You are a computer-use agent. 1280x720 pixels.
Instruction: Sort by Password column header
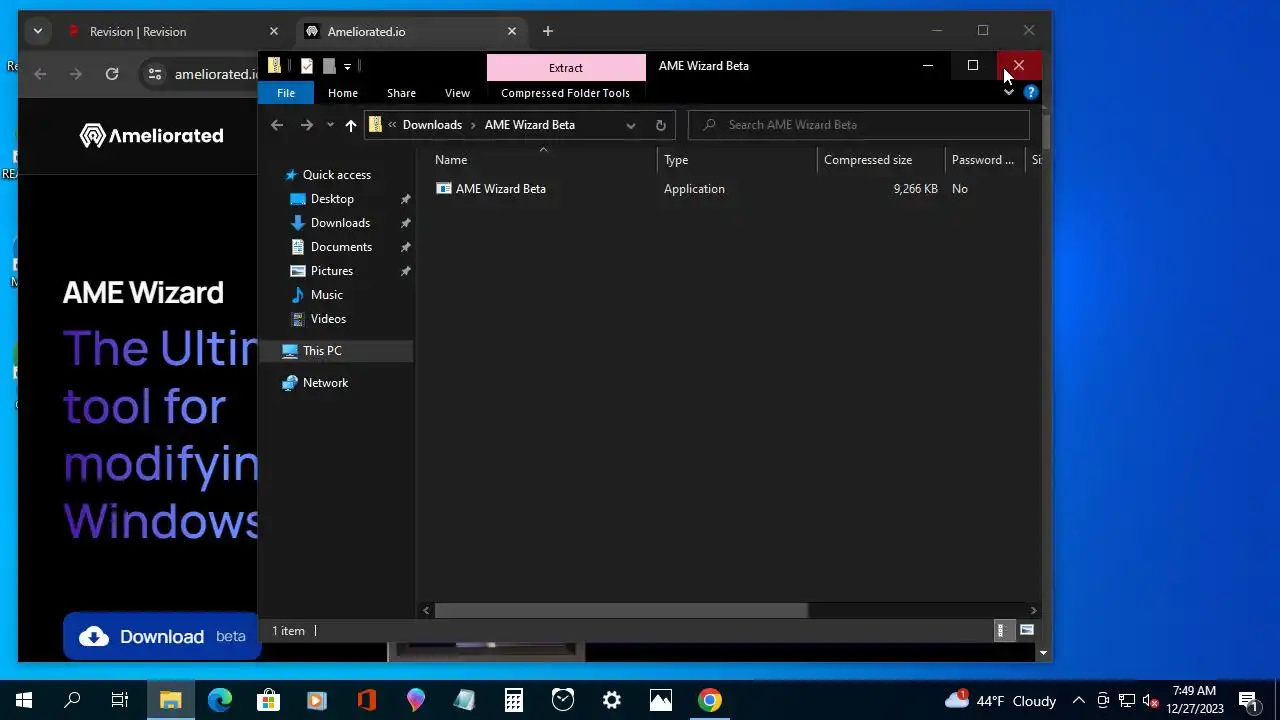[985, 160]
